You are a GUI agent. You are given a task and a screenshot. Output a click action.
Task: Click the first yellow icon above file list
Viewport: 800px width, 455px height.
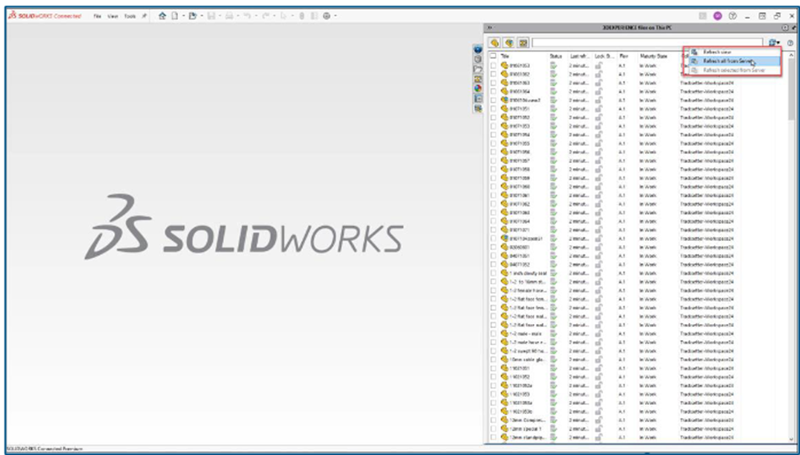[495, 43]
